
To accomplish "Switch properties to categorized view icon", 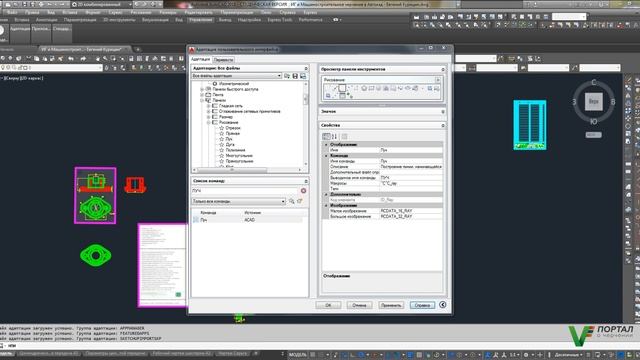I will click(326, 136).
